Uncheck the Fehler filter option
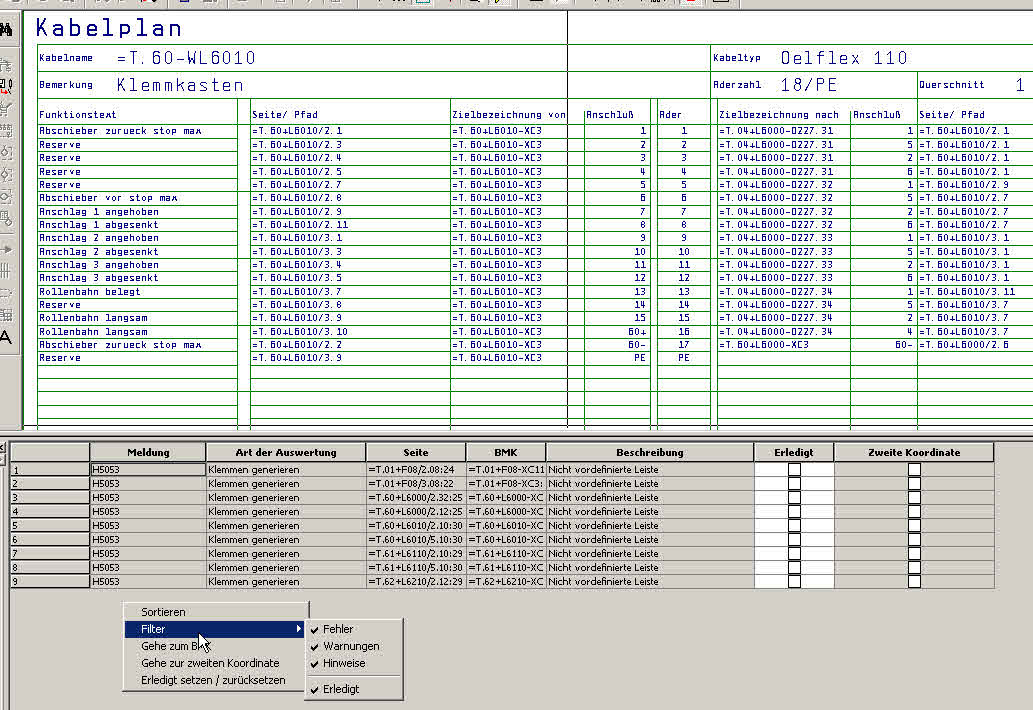Screen dimensions: 1033x710 click(354, 629)
